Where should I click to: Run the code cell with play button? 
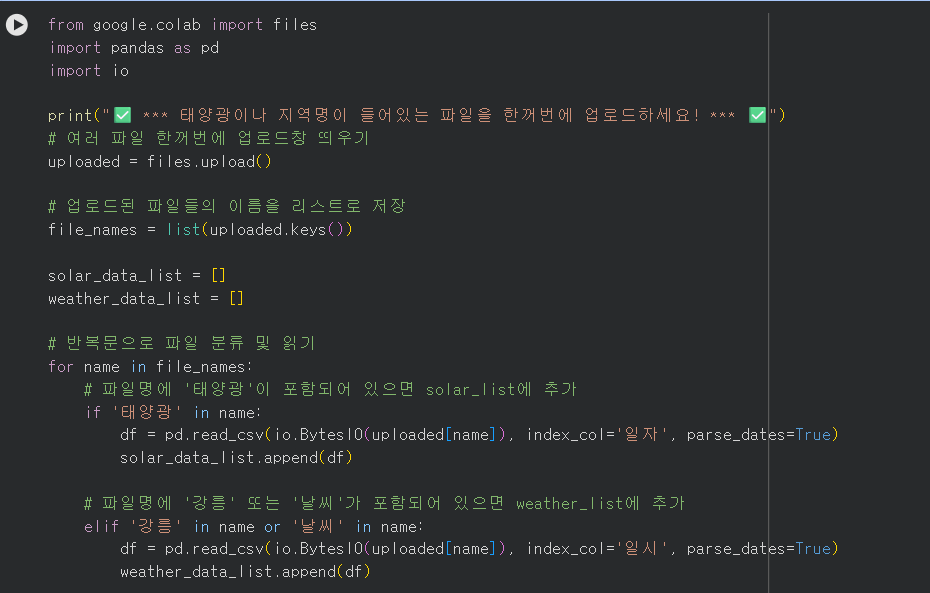(x=17, y=25)
